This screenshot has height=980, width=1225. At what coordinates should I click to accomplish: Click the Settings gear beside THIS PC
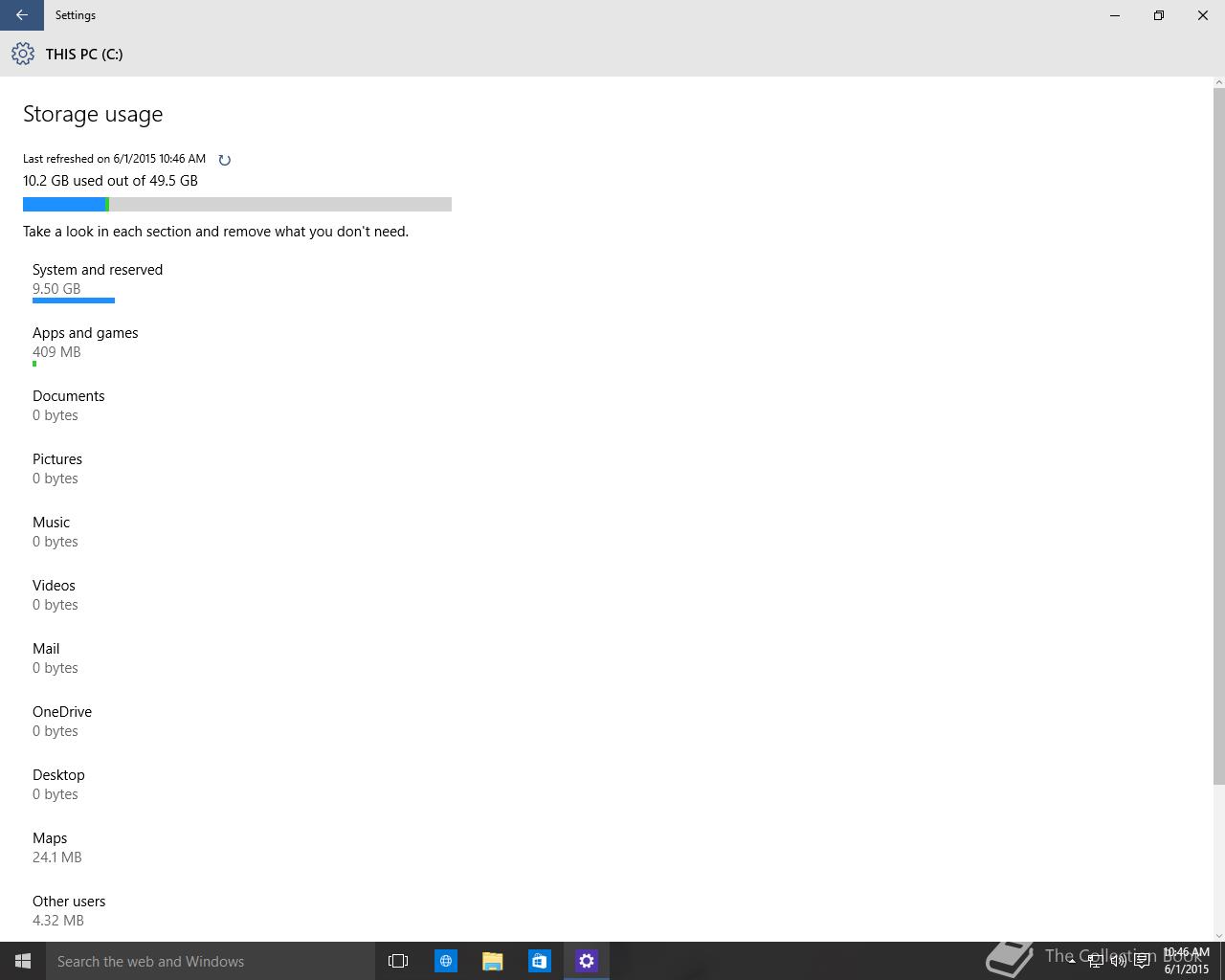[x=23, y=54]
